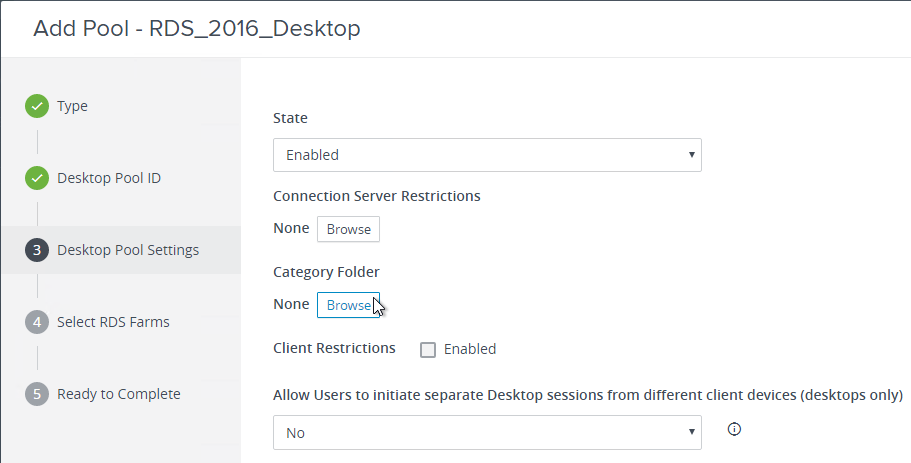Image resolution: width=911 pixels, height=463 pixels.
Task: Click the step 3 number circle
Action: (37, 250)
